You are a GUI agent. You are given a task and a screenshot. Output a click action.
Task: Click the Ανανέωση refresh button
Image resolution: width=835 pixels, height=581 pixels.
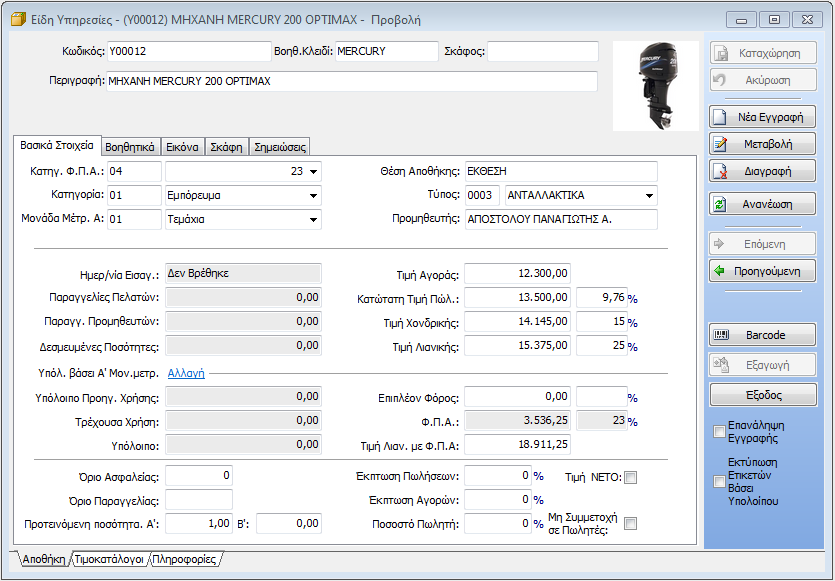click(x=763, y=204)
